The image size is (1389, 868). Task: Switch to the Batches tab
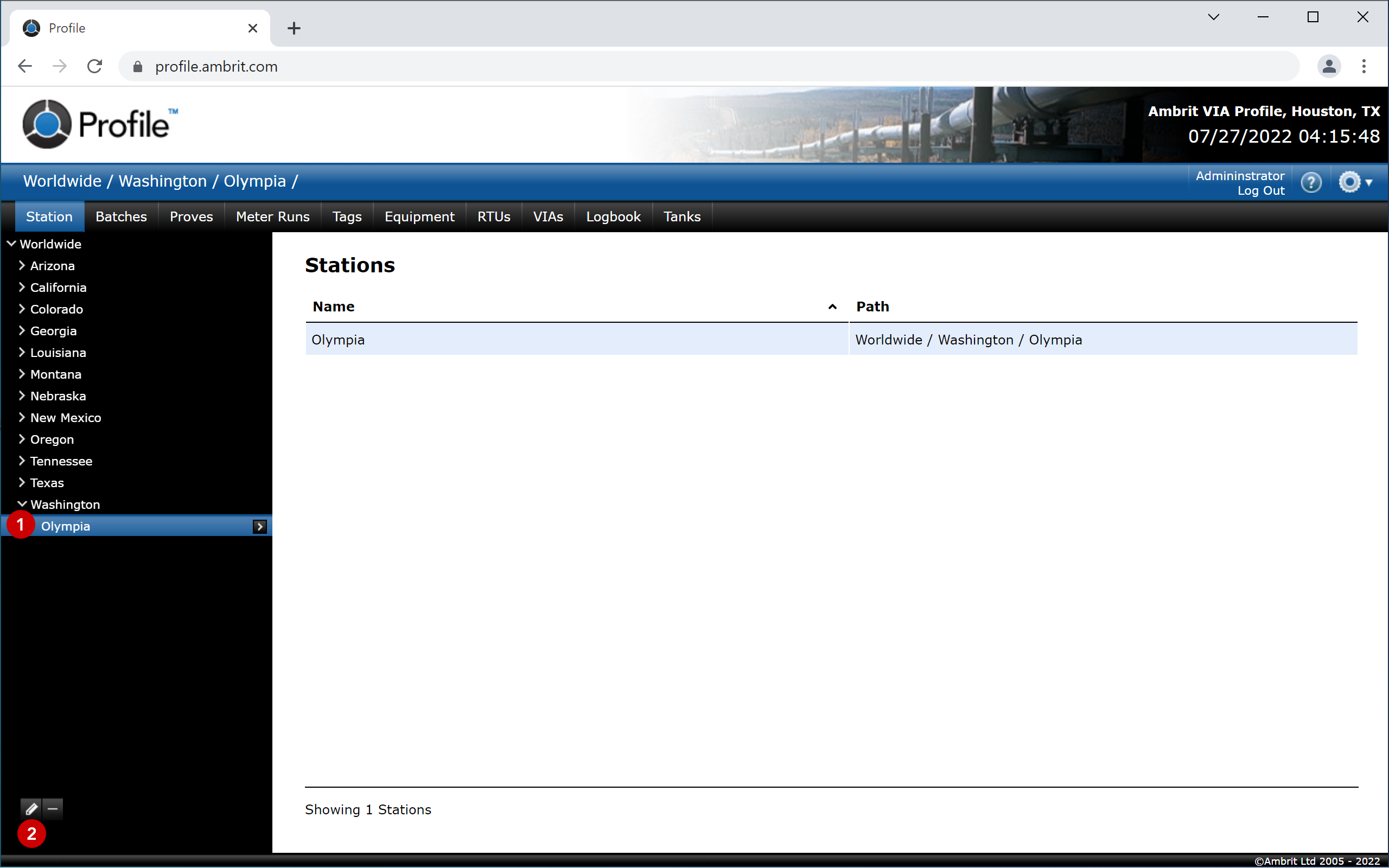point(121,216)
